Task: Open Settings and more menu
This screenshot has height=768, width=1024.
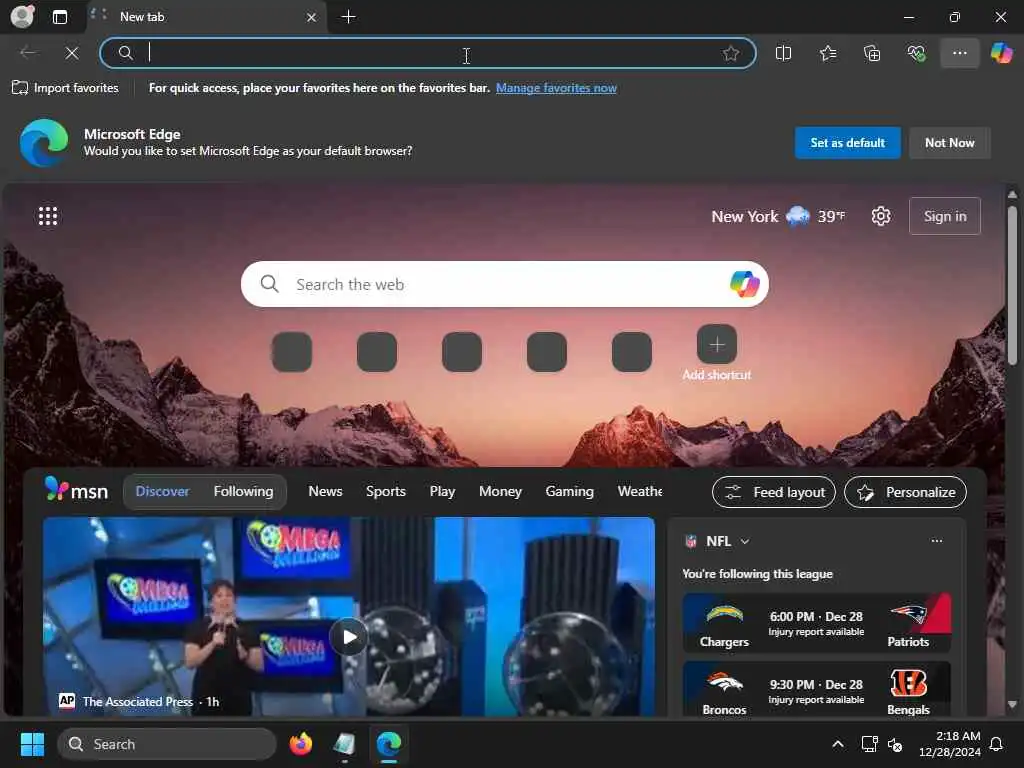Action: (959, 53)
